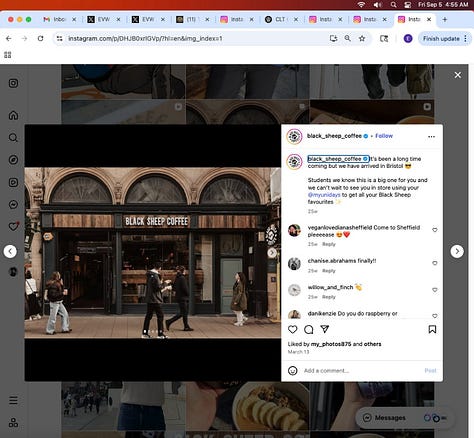474x438 pixels.
Task: Save the post with bookmark icon
Action: (x=432, y=329)
